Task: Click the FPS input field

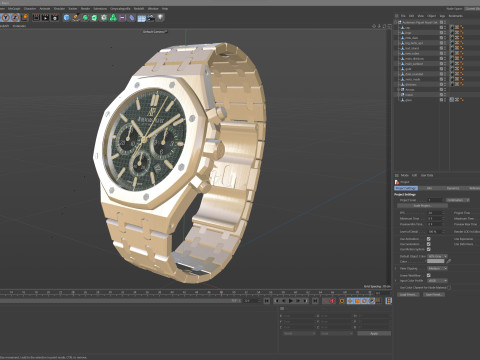Action: [435, 213]
